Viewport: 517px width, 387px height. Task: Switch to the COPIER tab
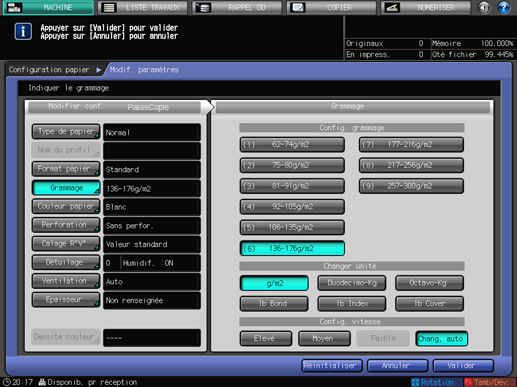point(332,7)
